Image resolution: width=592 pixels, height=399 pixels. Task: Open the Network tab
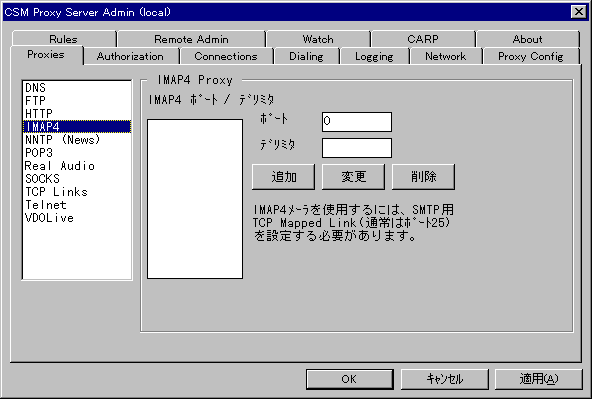click(x=446, y=56)
